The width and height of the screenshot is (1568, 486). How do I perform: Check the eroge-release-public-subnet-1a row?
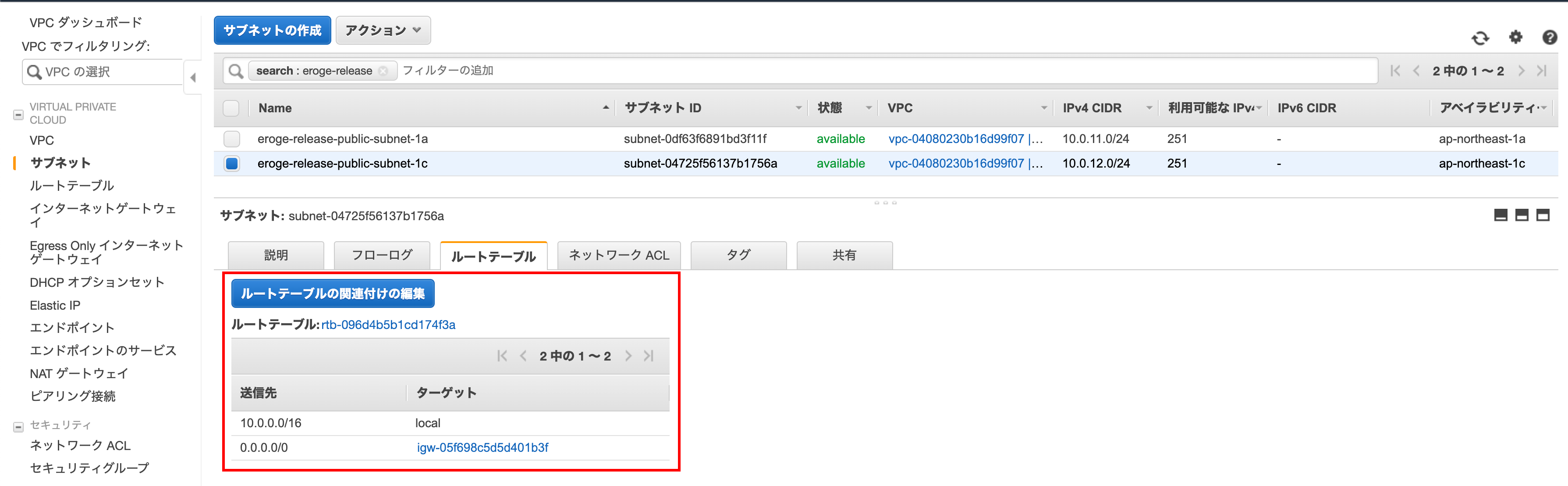click(231, 139)
